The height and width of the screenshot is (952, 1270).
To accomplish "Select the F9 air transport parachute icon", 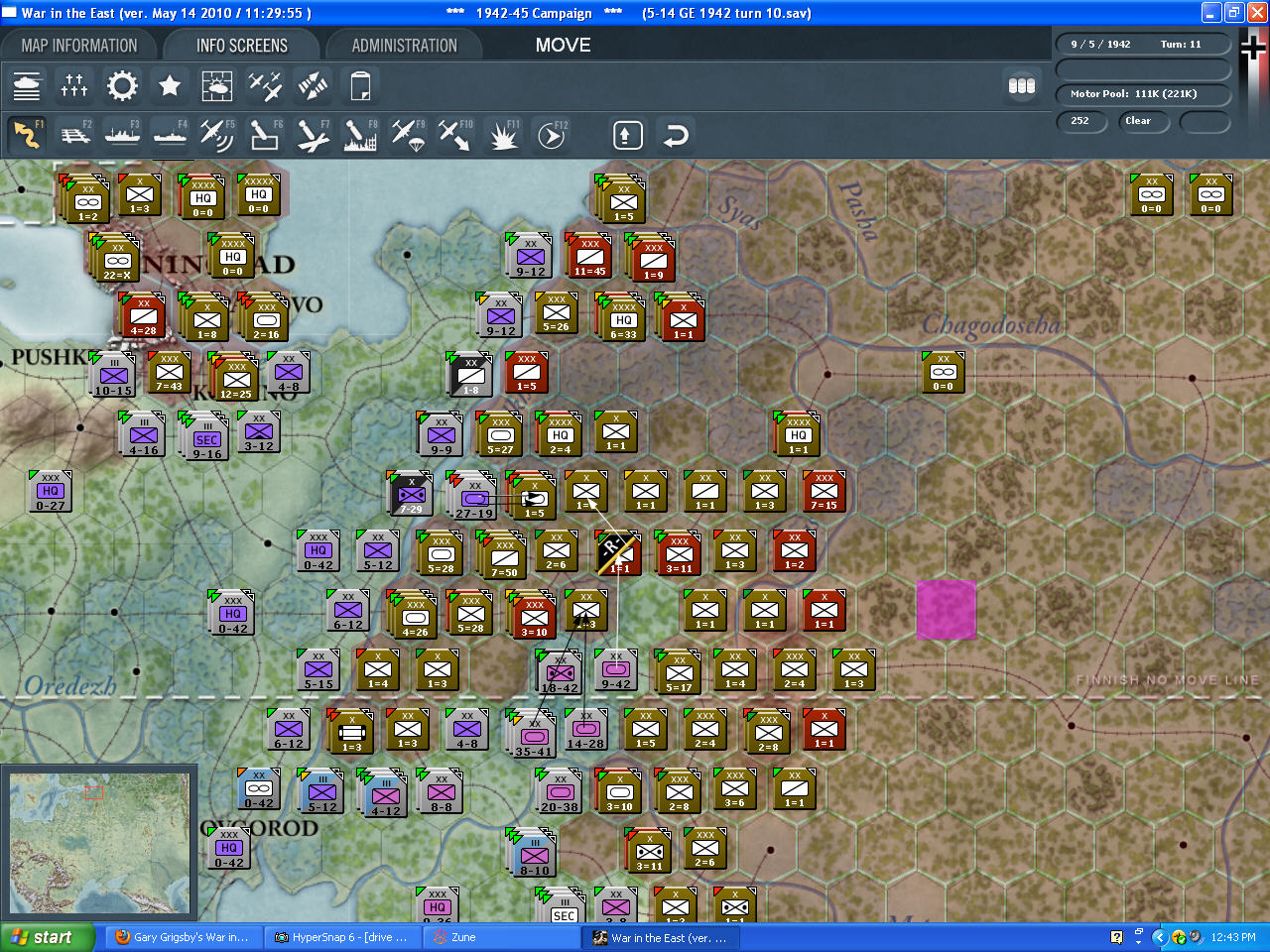I will click(x=408, y=135).
